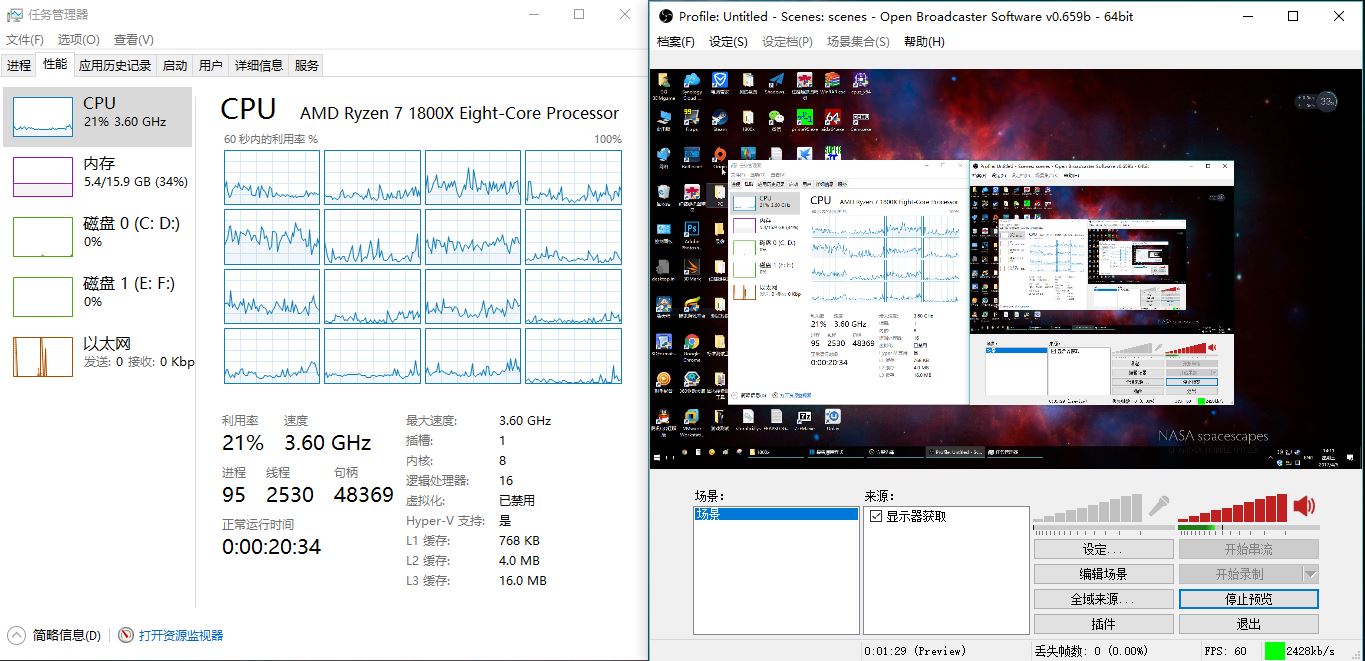Select the 内存 memory thumbnail in sidebar
The width and height of the screenshot is (1365, 661).
pyautogui.click(x=43, y=177)
